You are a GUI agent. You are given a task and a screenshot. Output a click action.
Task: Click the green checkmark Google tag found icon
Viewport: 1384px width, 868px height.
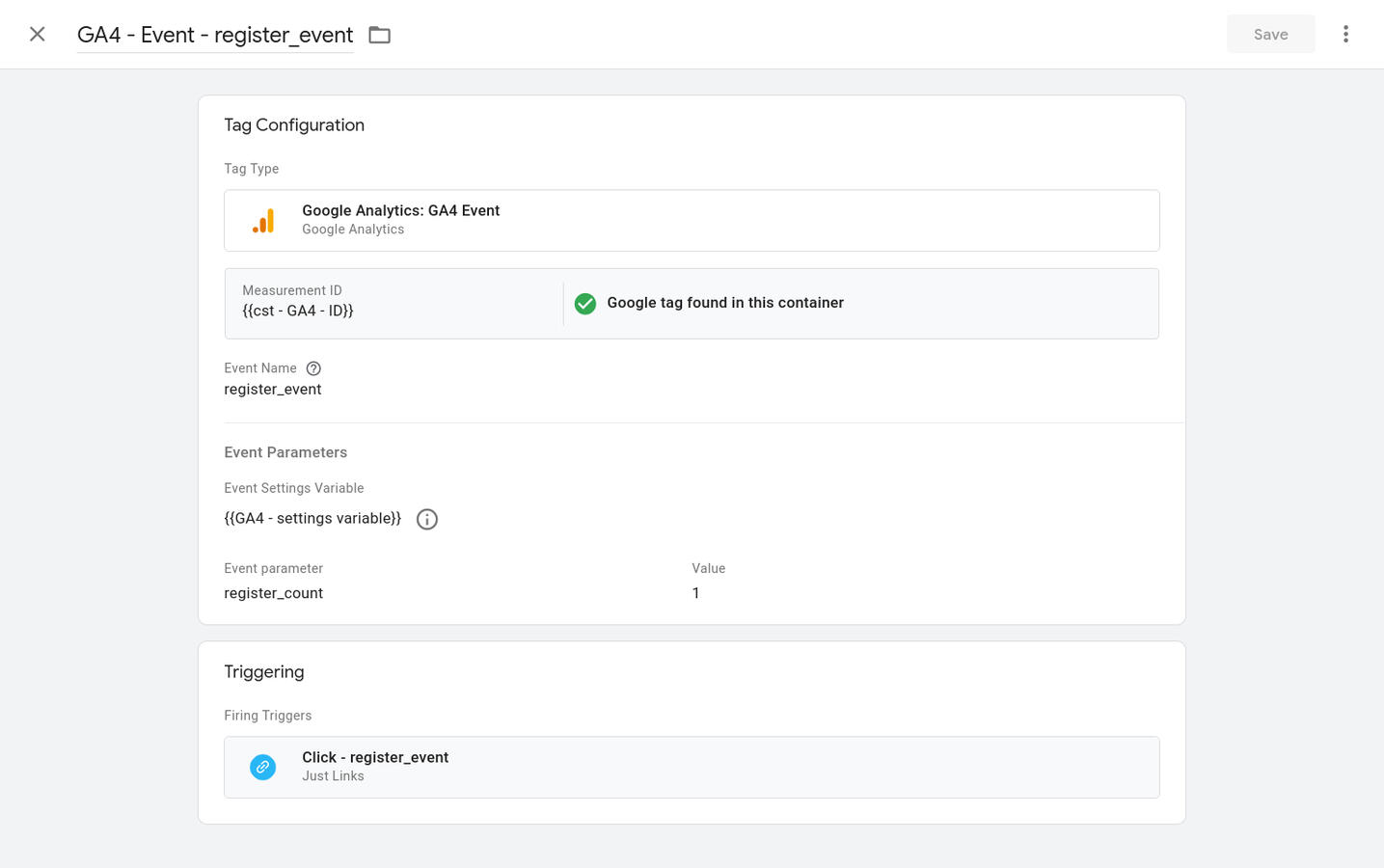(585, 304)
